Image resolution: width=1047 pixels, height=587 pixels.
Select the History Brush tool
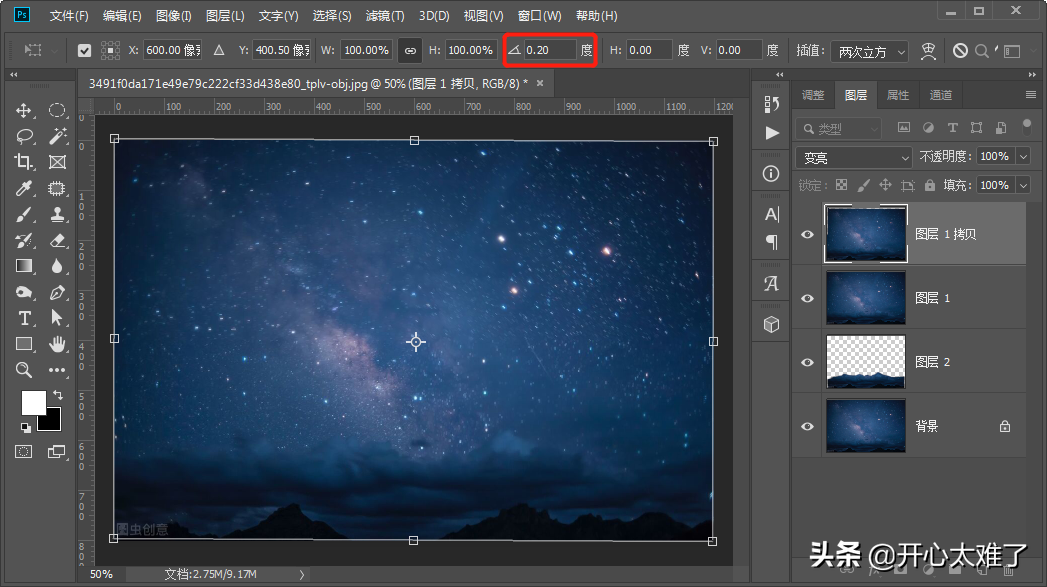(24, 240)
